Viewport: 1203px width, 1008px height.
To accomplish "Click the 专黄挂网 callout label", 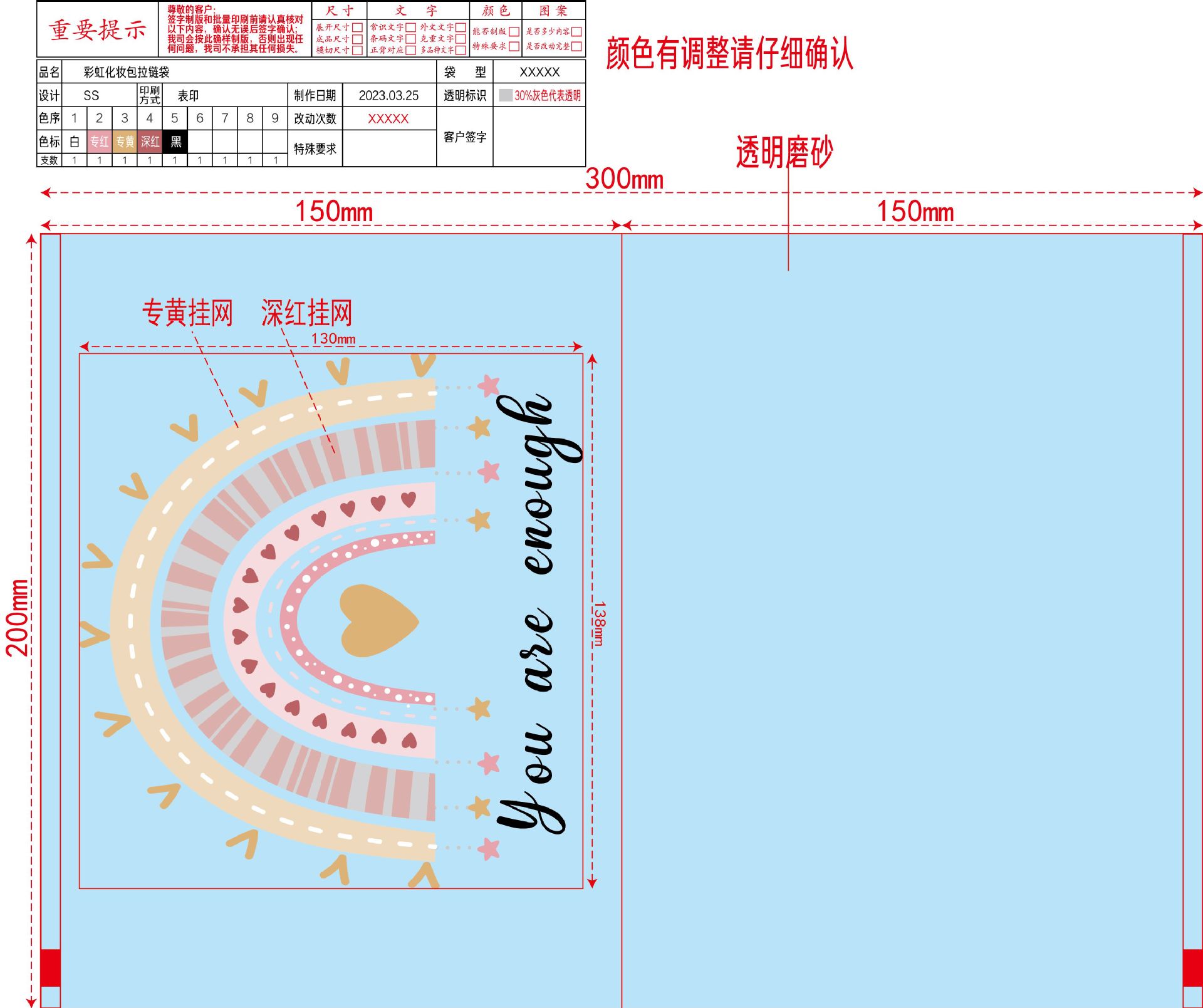I will 188,313.
